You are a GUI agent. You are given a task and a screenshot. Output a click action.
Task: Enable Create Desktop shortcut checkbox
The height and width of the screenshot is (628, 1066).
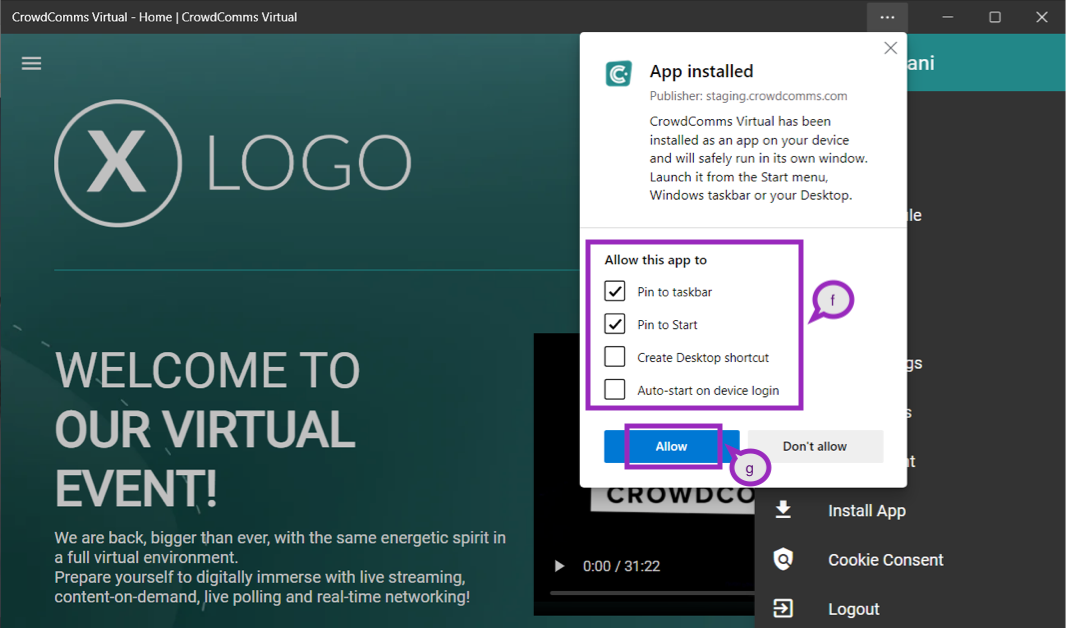tap(615, 357)
